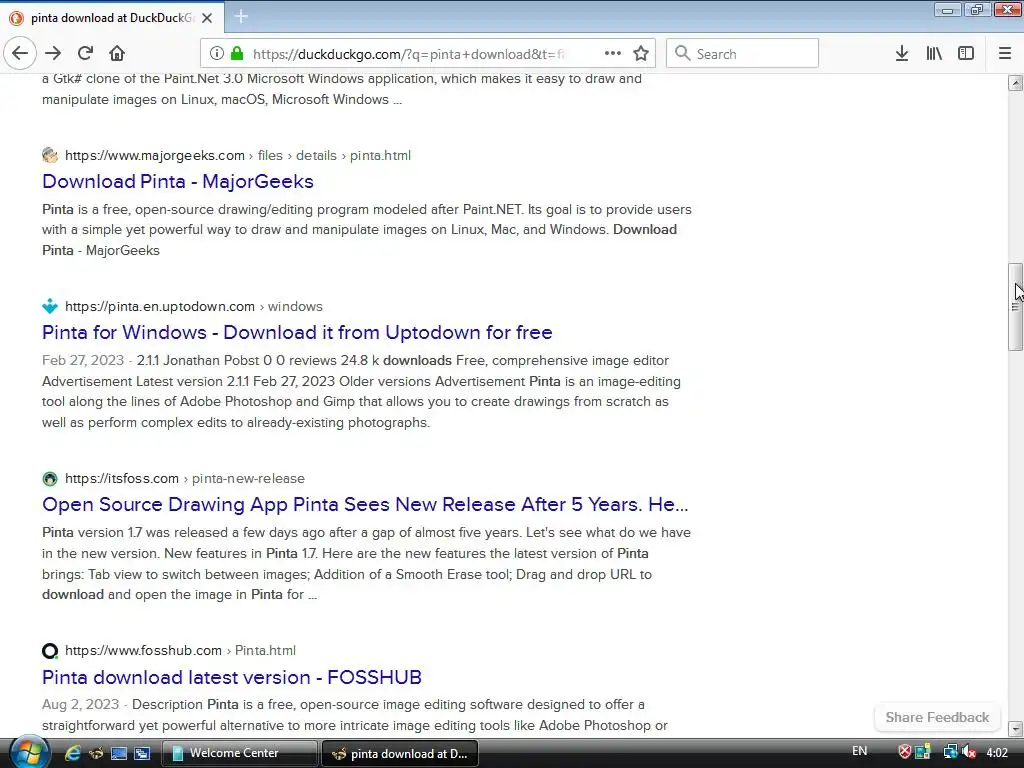
Task: Open the Downloads panel arrow
Action: pos(902,54)
